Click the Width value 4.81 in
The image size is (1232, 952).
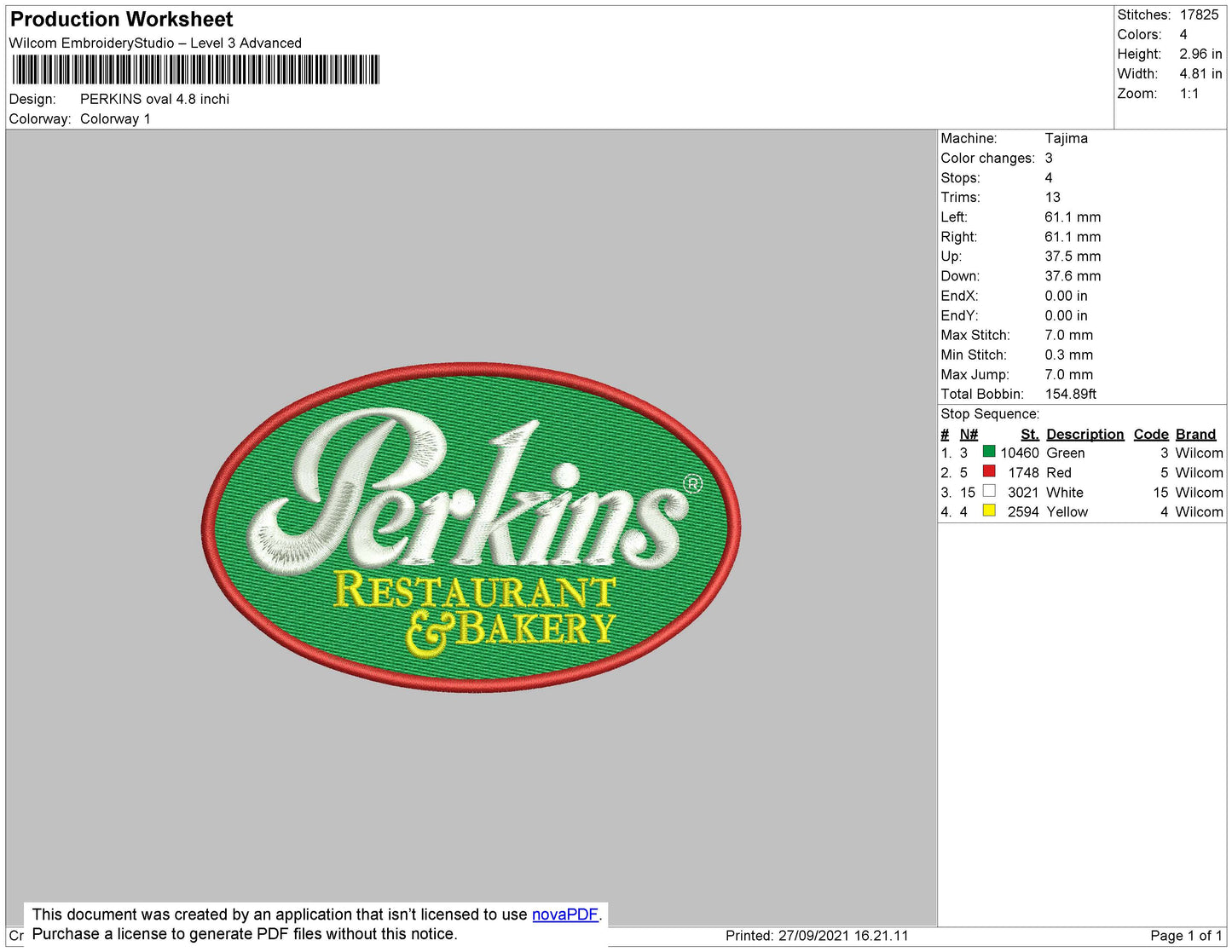pyautogui.click(x=1201, y=73)
